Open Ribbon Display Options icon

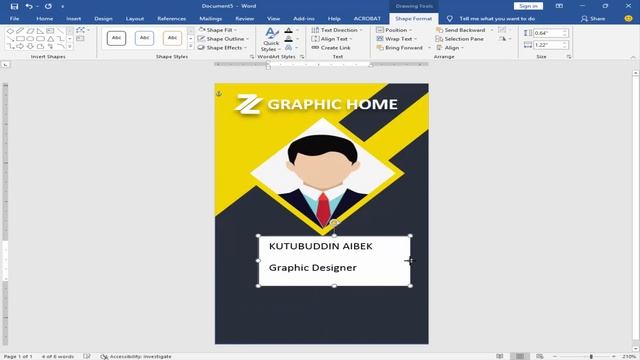tap(559, 6)
